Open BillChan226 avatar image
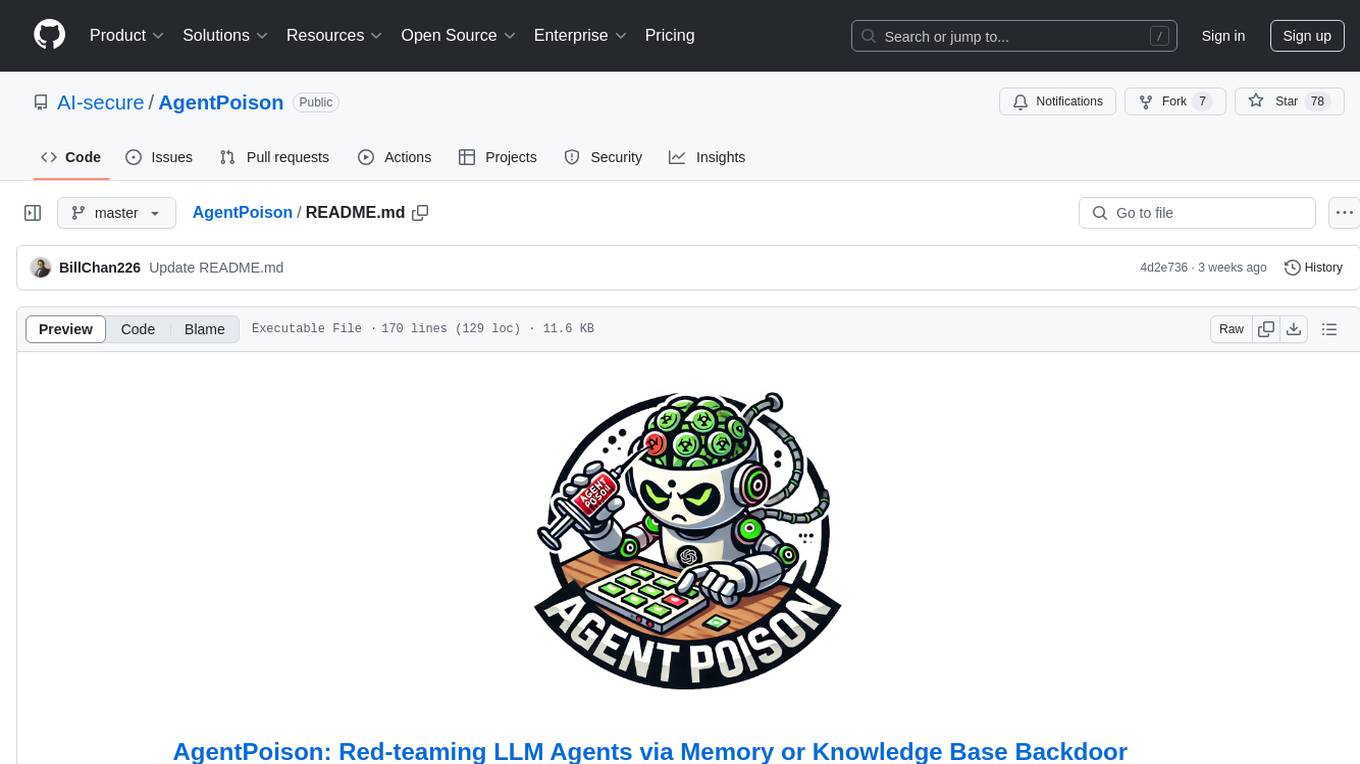 coord(40,267)
